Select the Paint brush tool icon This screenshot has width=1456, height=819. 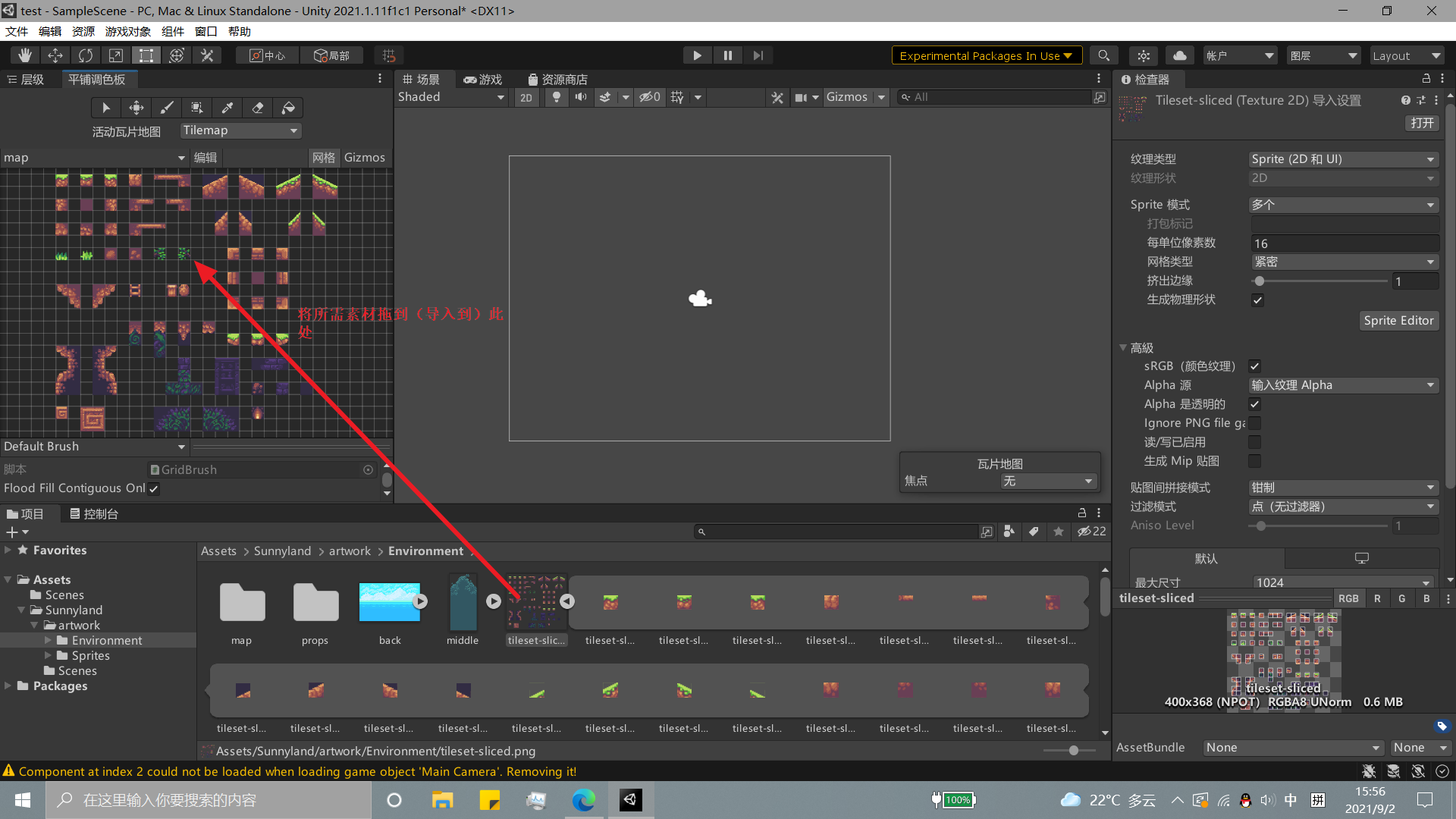(167, 107)
